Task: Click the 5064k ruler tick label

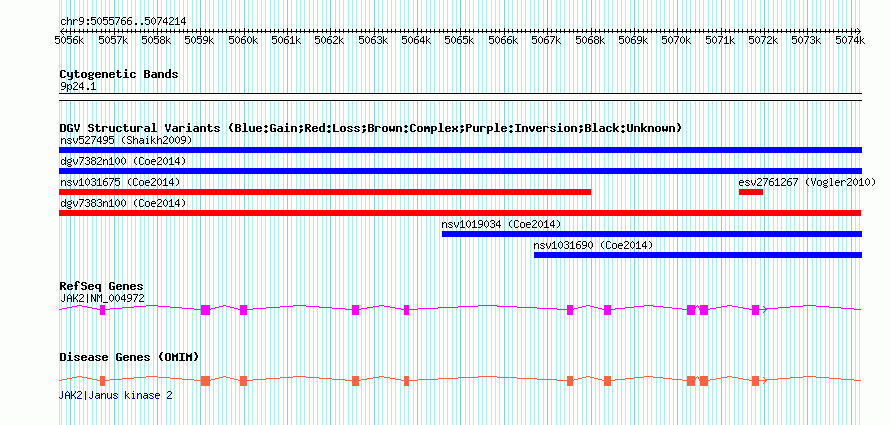Action: tap(417, 40)
